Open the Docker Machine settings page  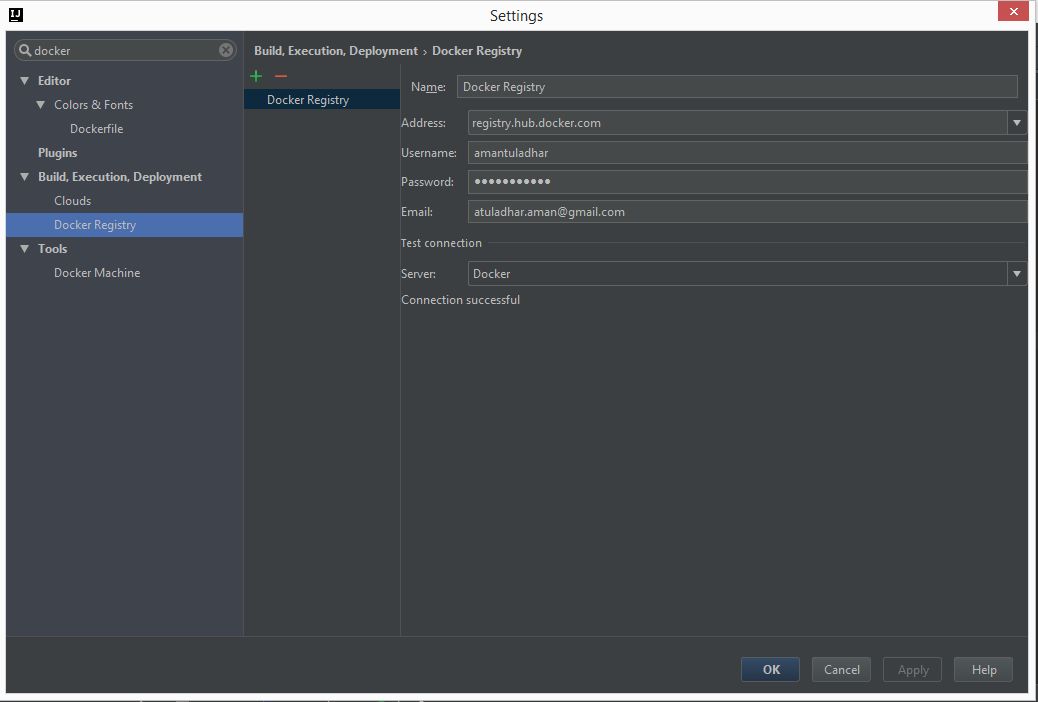coord(97,273)
